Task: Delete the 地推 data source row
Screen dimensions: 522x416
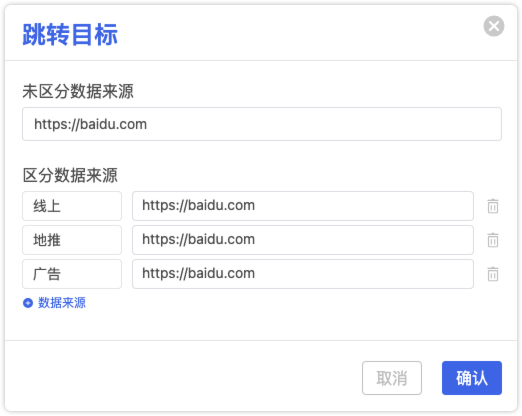Action: tap(493, 240)
